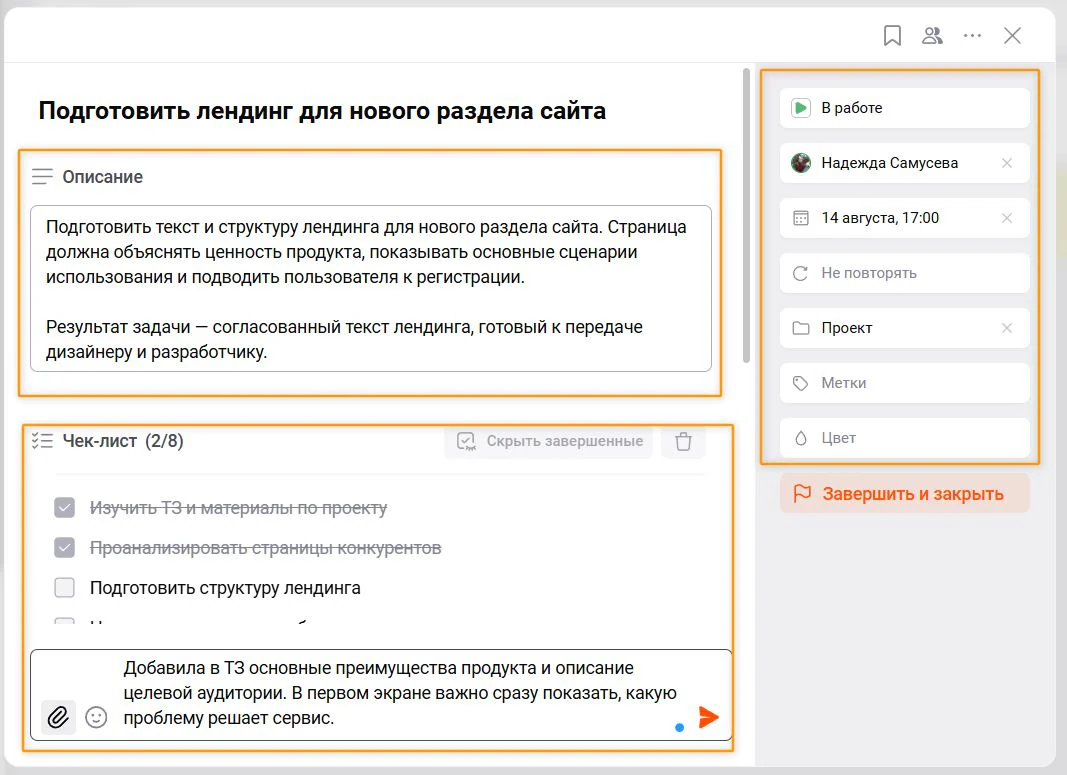This screenshot has height=775, width=1067.
Task: Clear the Проект field with X
Action: pyautogui.click(x=1007, y=328)
